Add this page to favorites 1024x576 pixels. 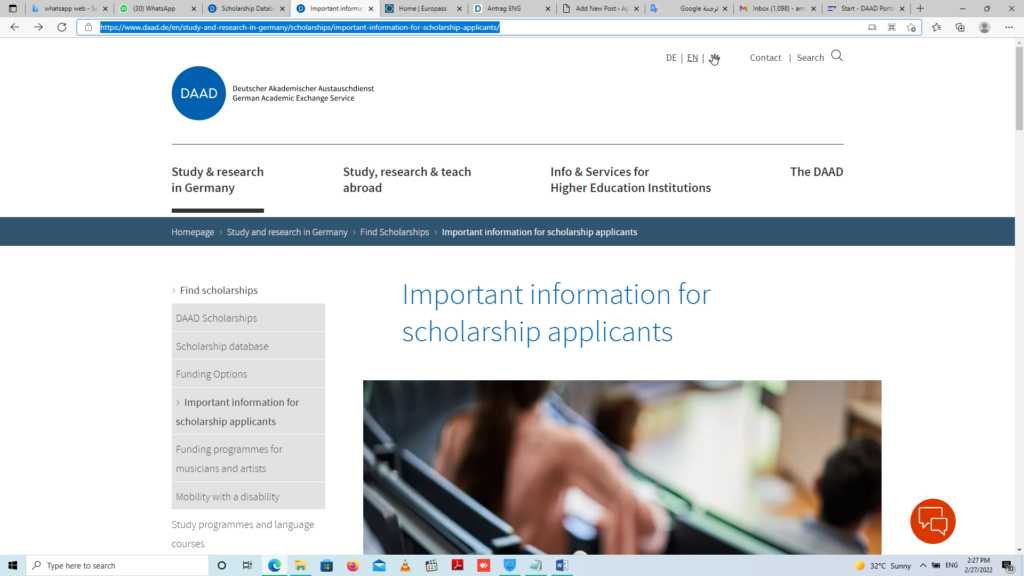pos(911,27)
